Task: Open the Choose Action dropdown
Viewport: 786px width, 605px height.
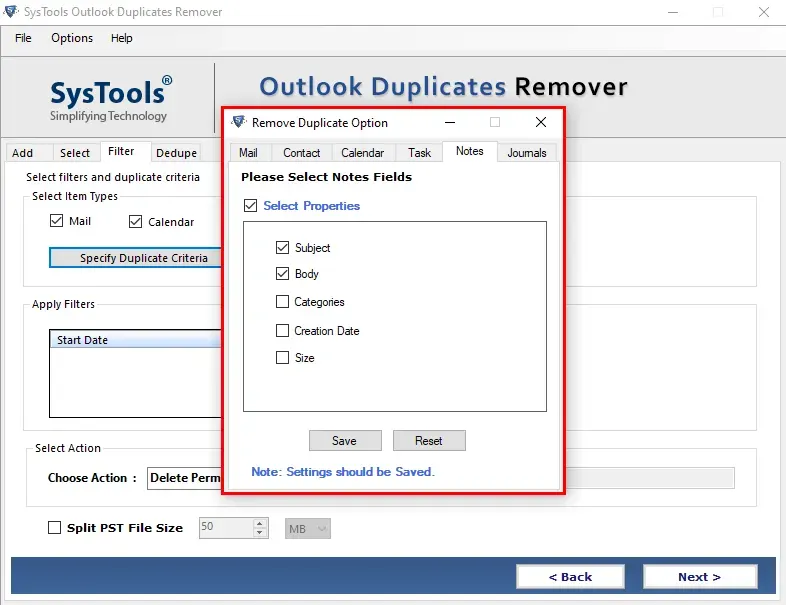Action: click(x=184, y=478)
